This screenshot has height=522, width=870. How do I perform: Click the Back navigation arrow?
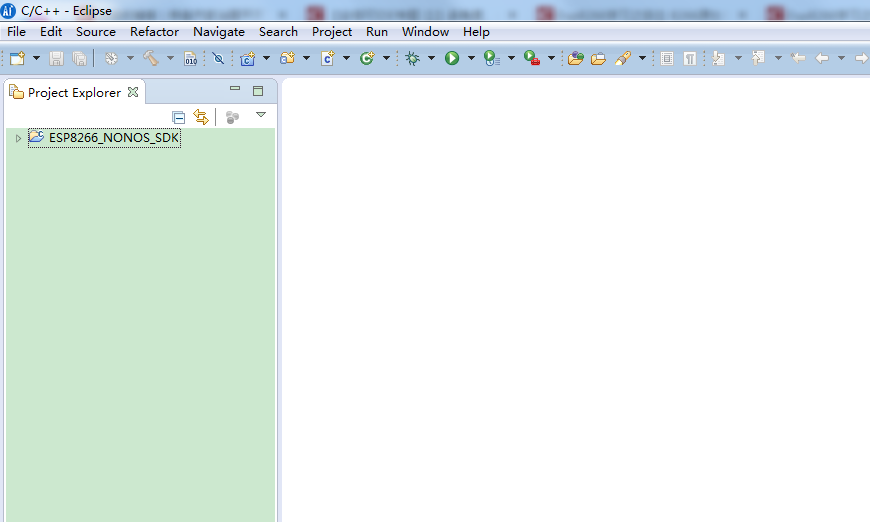pos(822,58)
